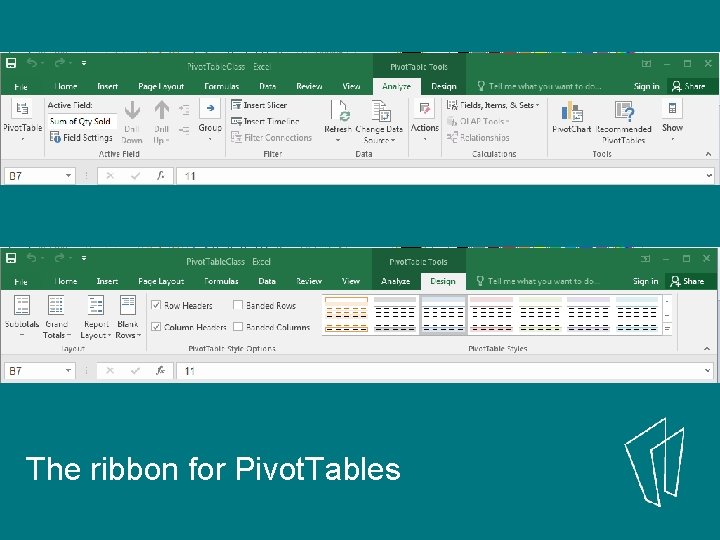Click the Drill Up arrow icon
The width and height of the screenshot is (720, 540).
point(162,111)
